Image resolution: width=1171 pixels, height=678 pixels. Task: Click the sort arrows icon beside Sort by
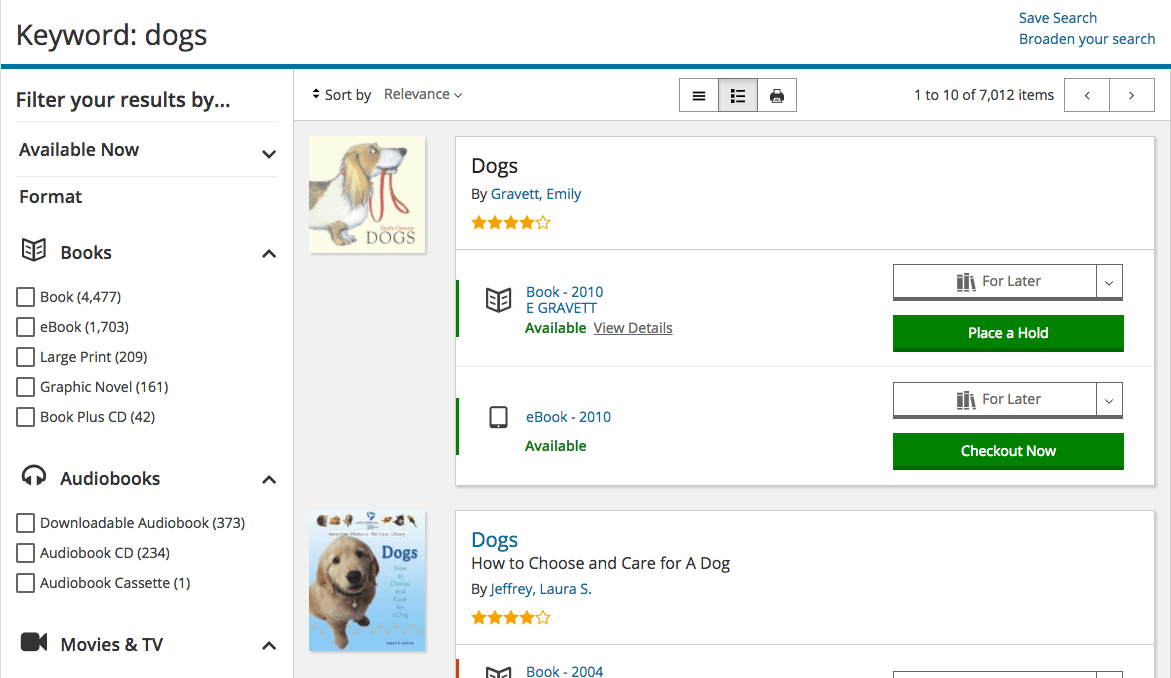click(316, 94)
